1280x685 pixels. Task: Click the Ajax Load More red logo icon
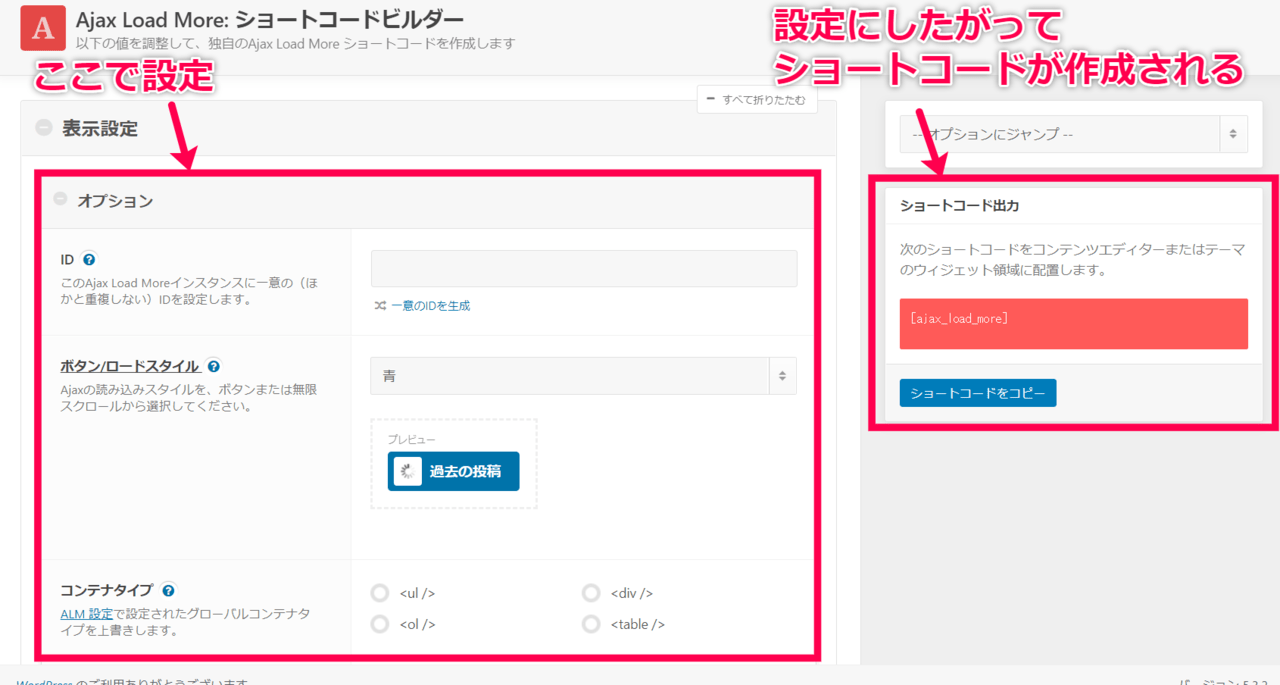[x=43, y=28]
